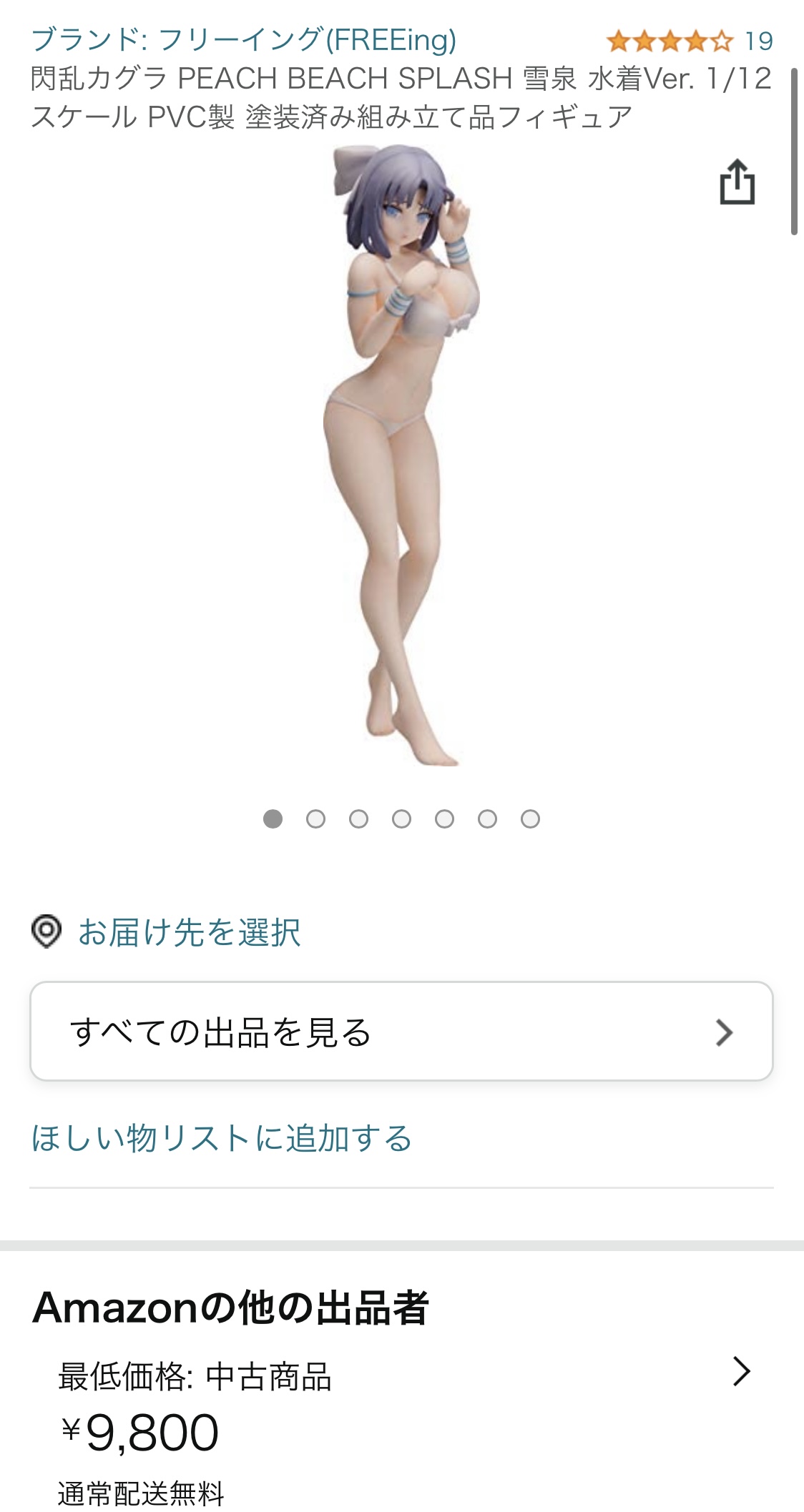
Task: Select the fifth image carousel dot
Action: click(x=444, y=819)
